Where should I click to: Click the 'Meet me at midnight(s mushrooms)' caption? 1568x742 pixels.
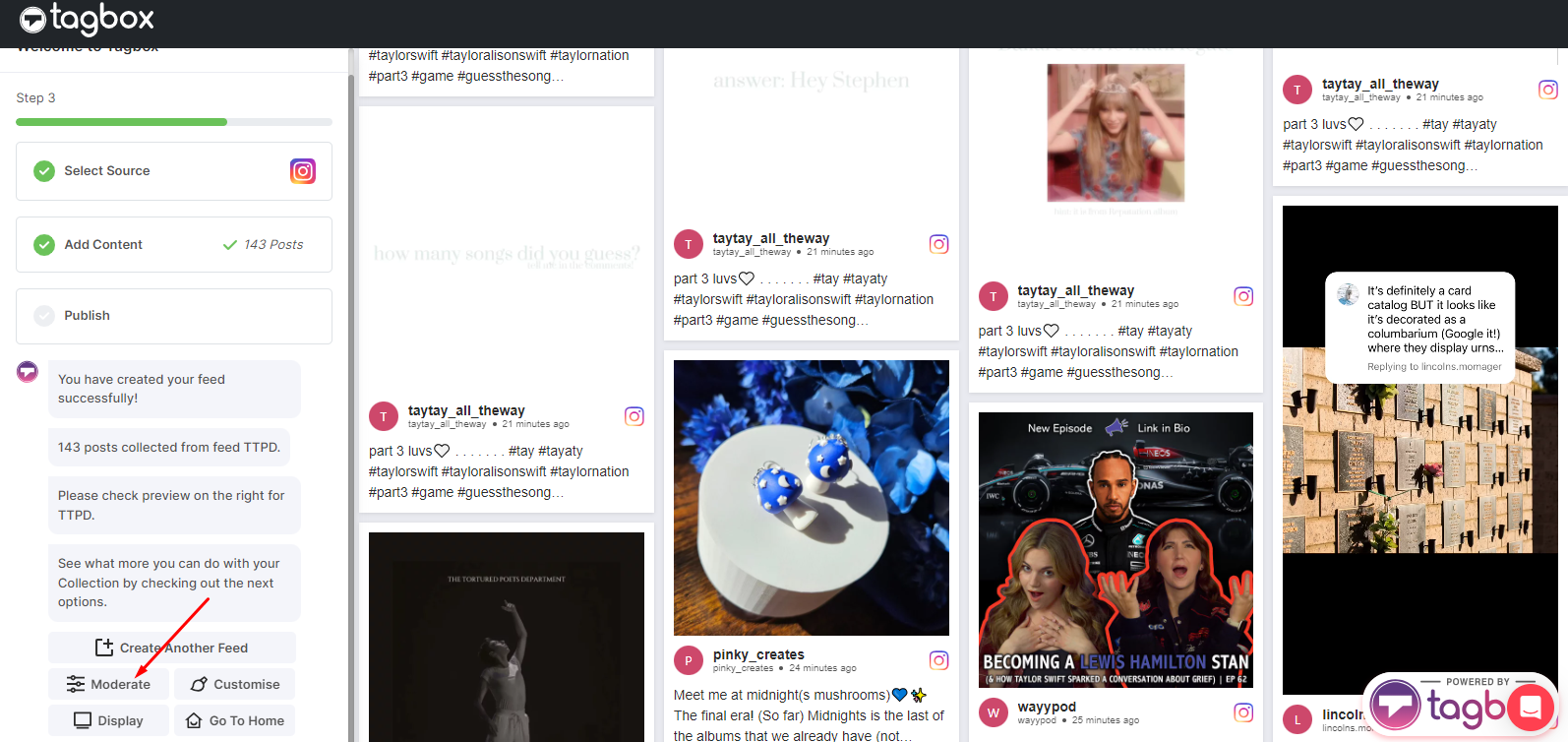(809, 715)
